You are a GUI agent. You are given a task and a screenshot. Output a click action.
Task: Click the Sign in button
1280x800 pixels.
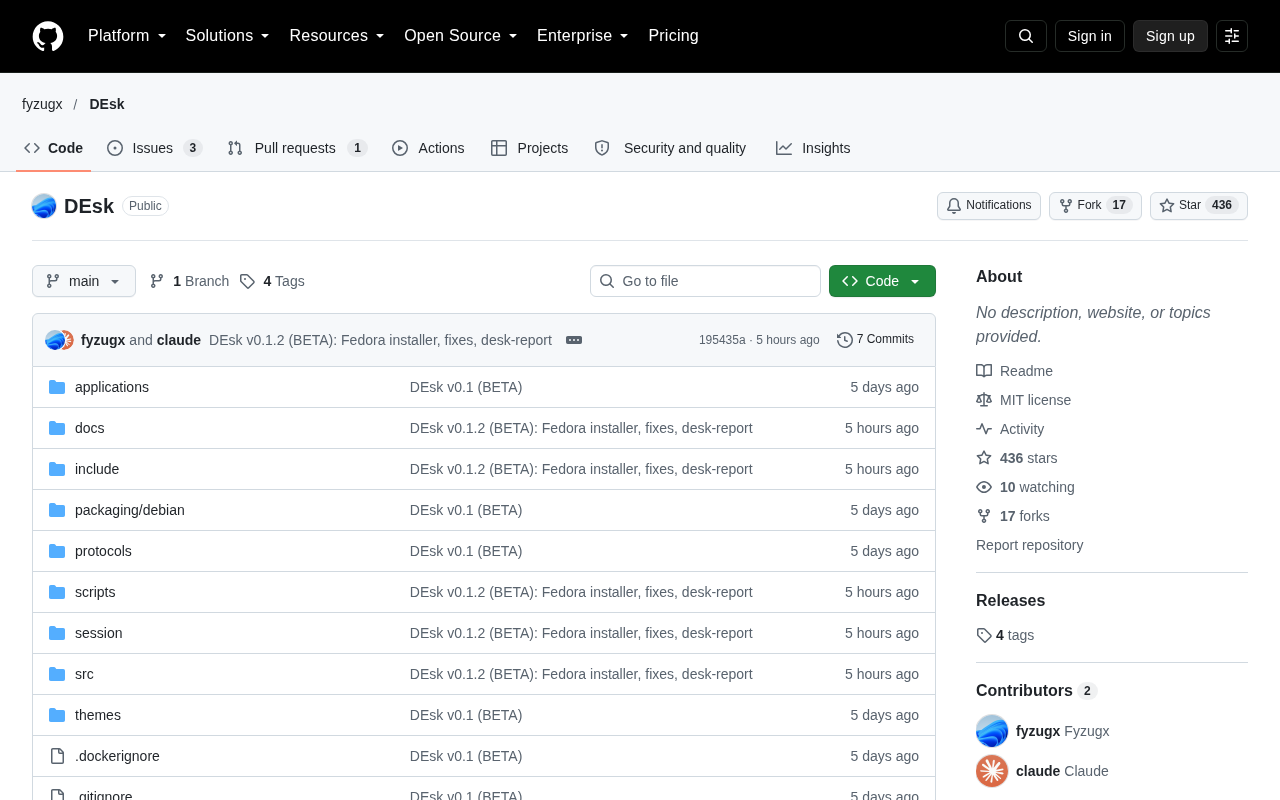[1090, 36]
